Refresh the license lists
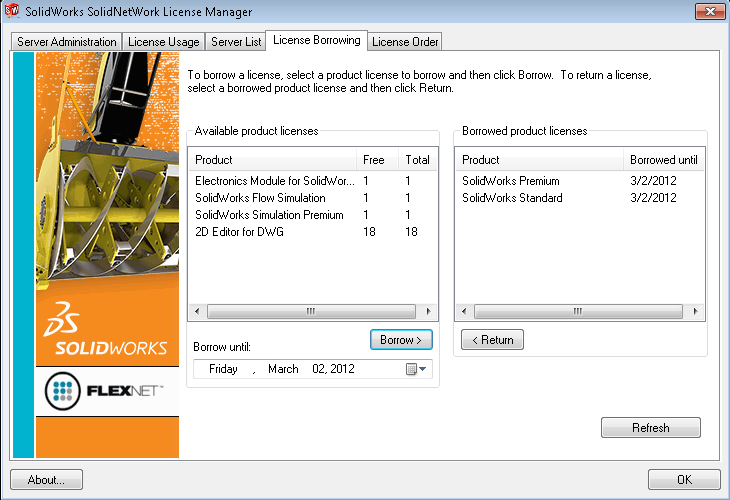The height and width of the screenshot is (500, 730). coord(651,427)
